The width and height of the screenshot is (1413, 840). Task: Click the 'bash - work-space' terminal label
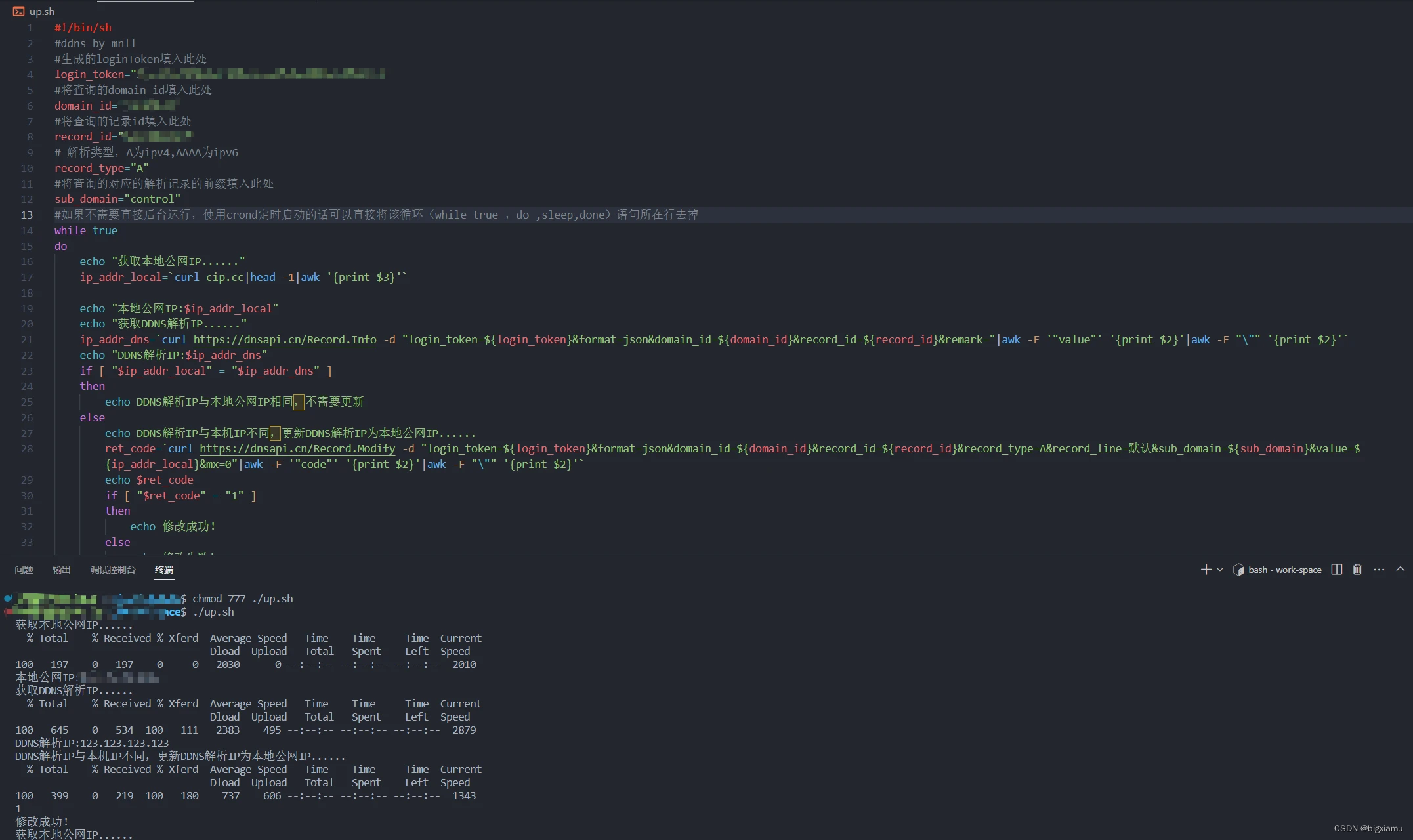pyautogui.click(x=1284, y=570)
